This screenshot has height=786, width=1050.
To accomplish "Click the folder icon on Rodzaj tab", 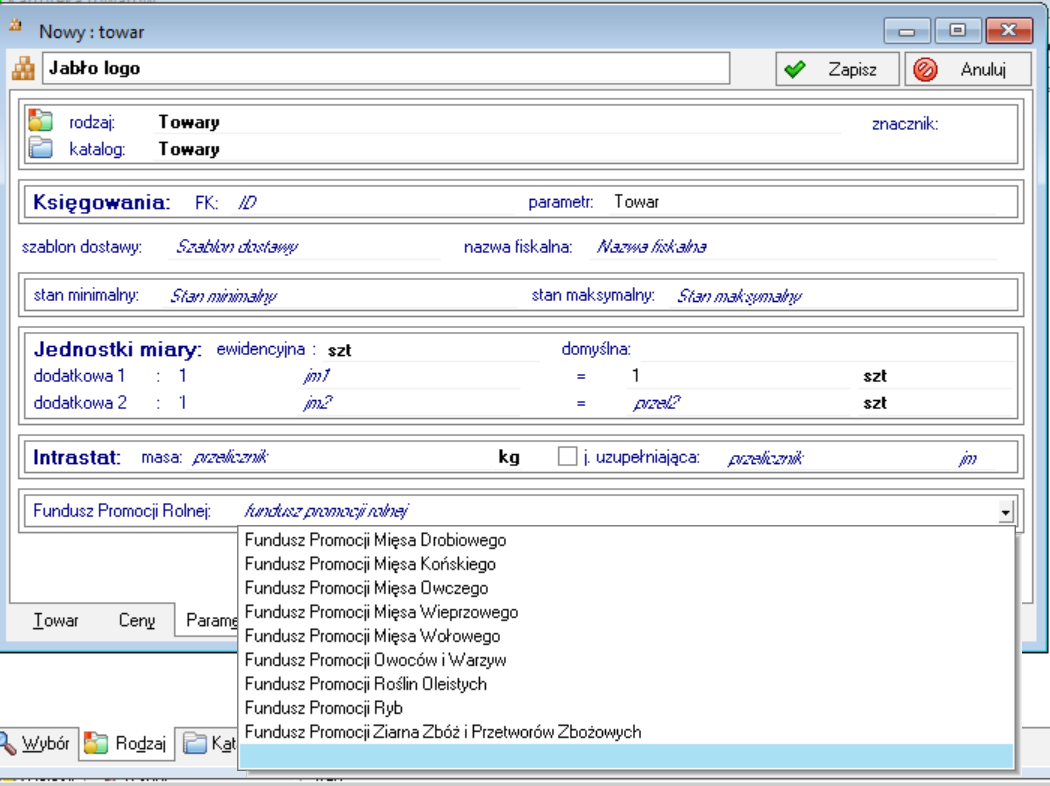I will pos(96,743).
